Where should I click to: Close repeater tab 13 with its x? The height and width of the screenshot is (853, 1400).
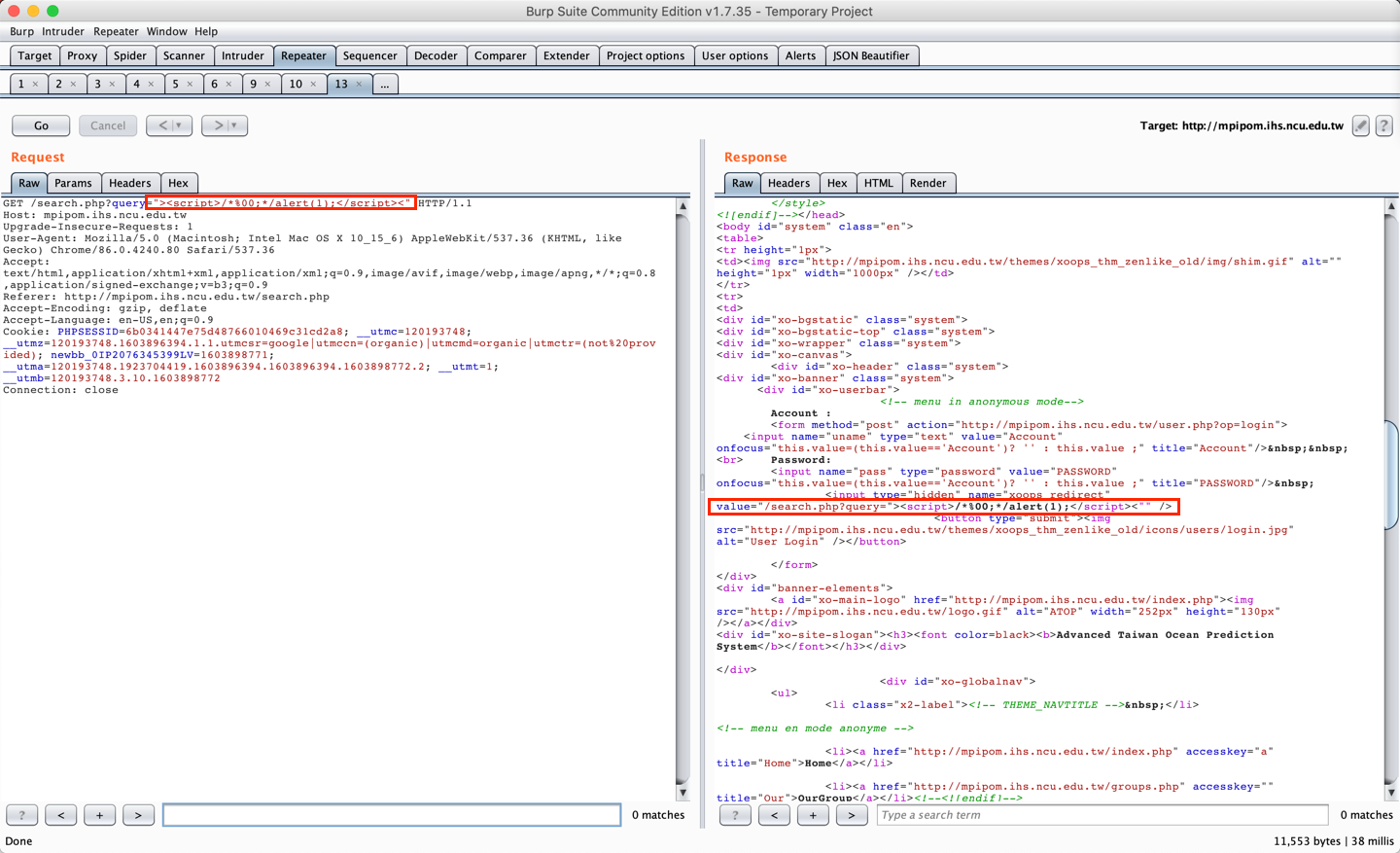click(359, 85)
